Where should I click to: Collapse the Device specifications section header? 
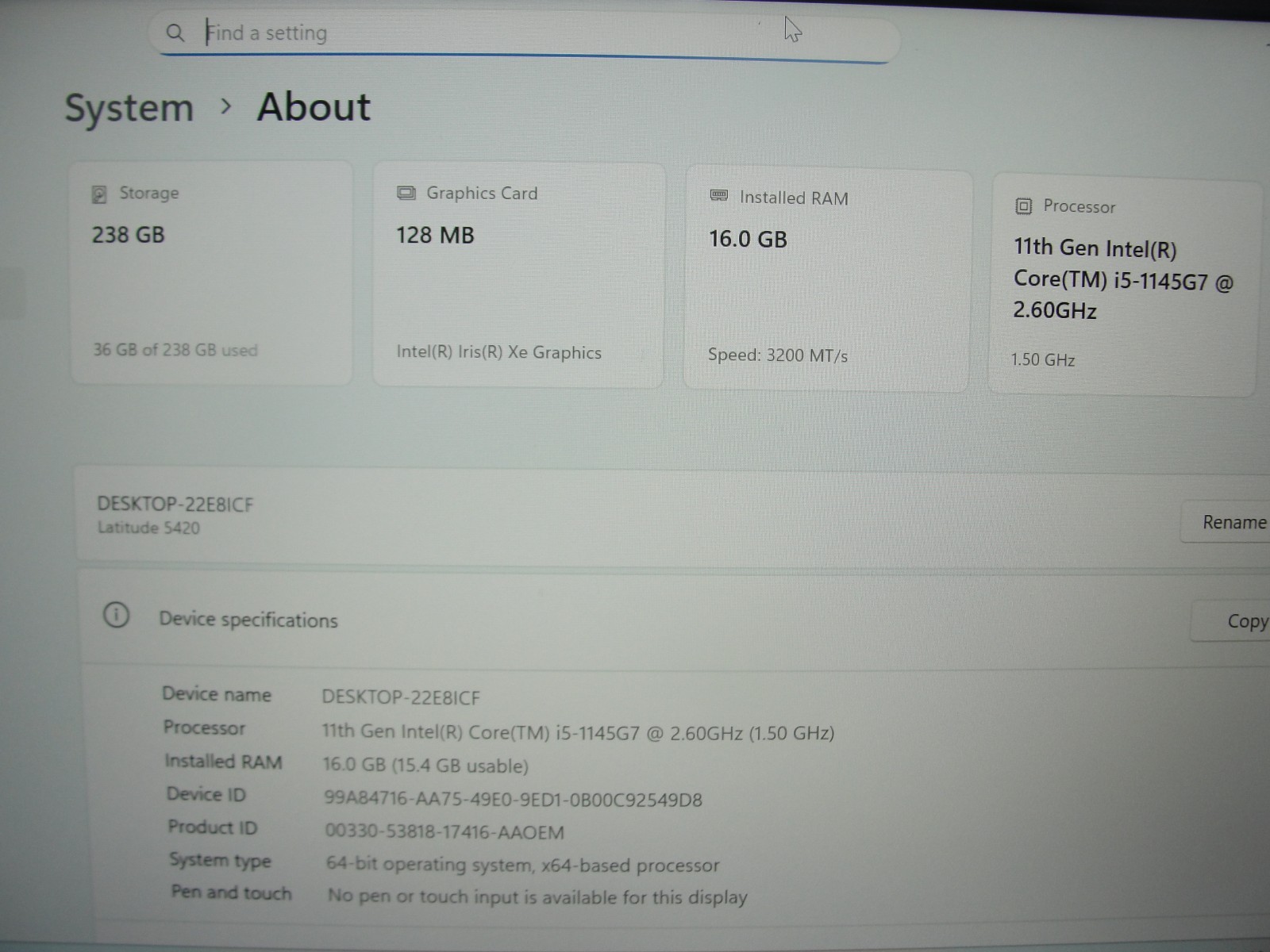675,619
